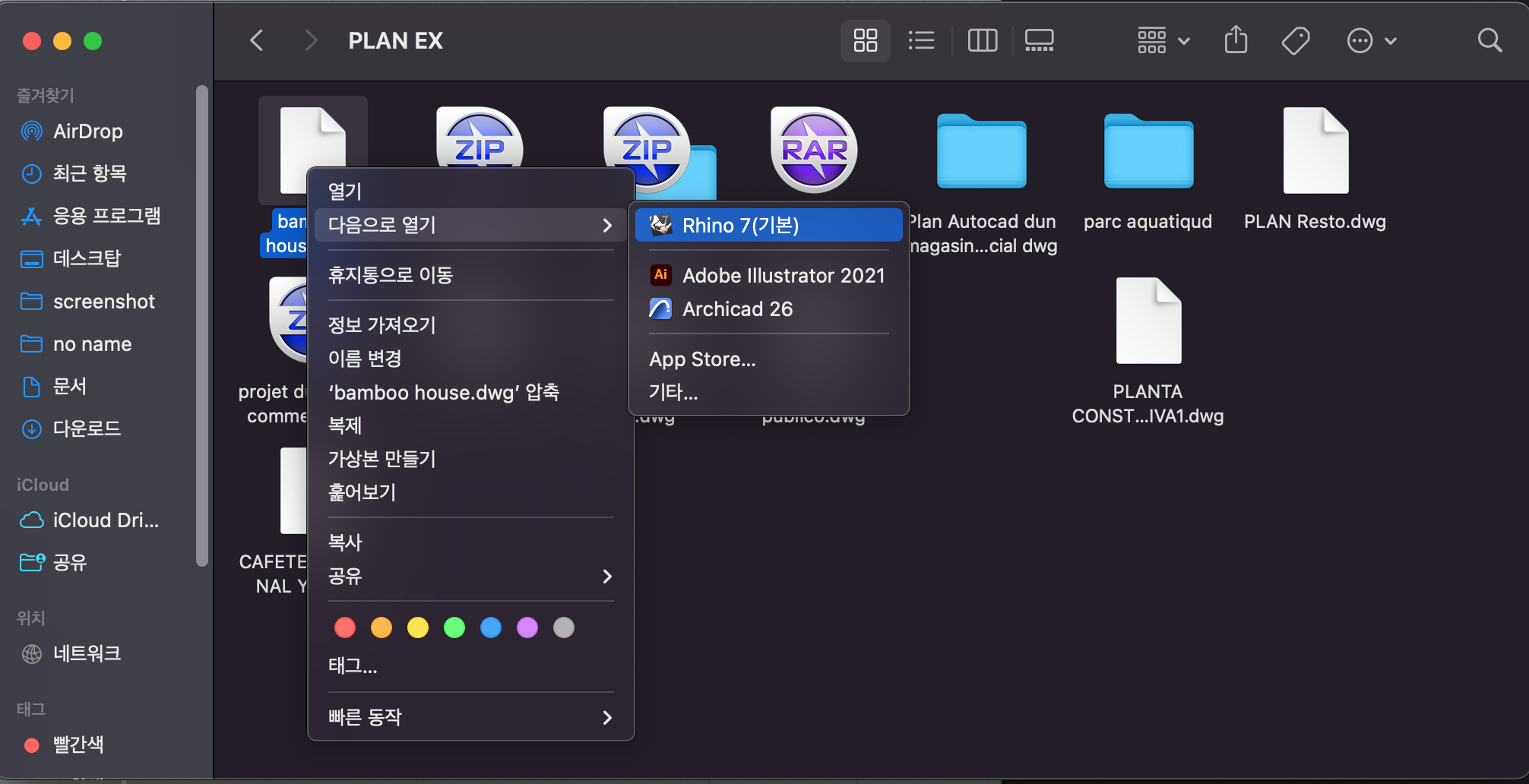Choose 훑어보기 in the context menu
The width and height of the screenshot is (1529, 784).
[x=471, y=492]
